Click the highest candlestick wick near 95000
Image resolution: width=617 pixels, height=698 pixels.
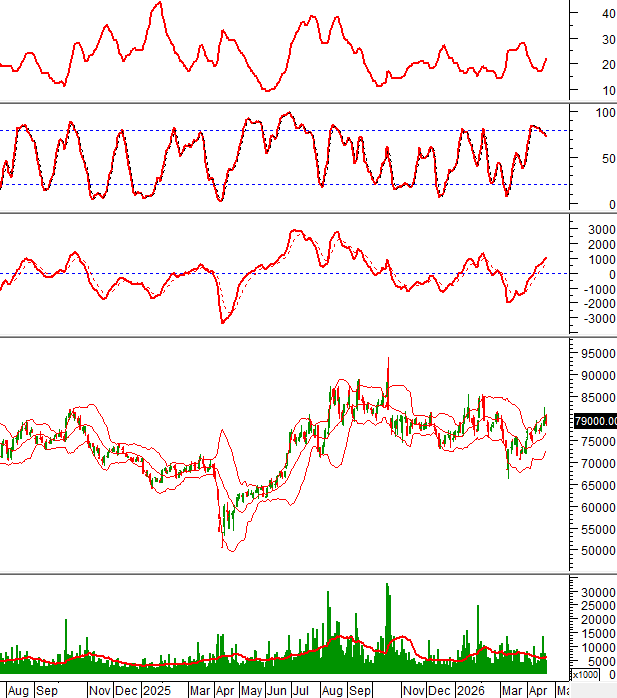click(388, 360)
